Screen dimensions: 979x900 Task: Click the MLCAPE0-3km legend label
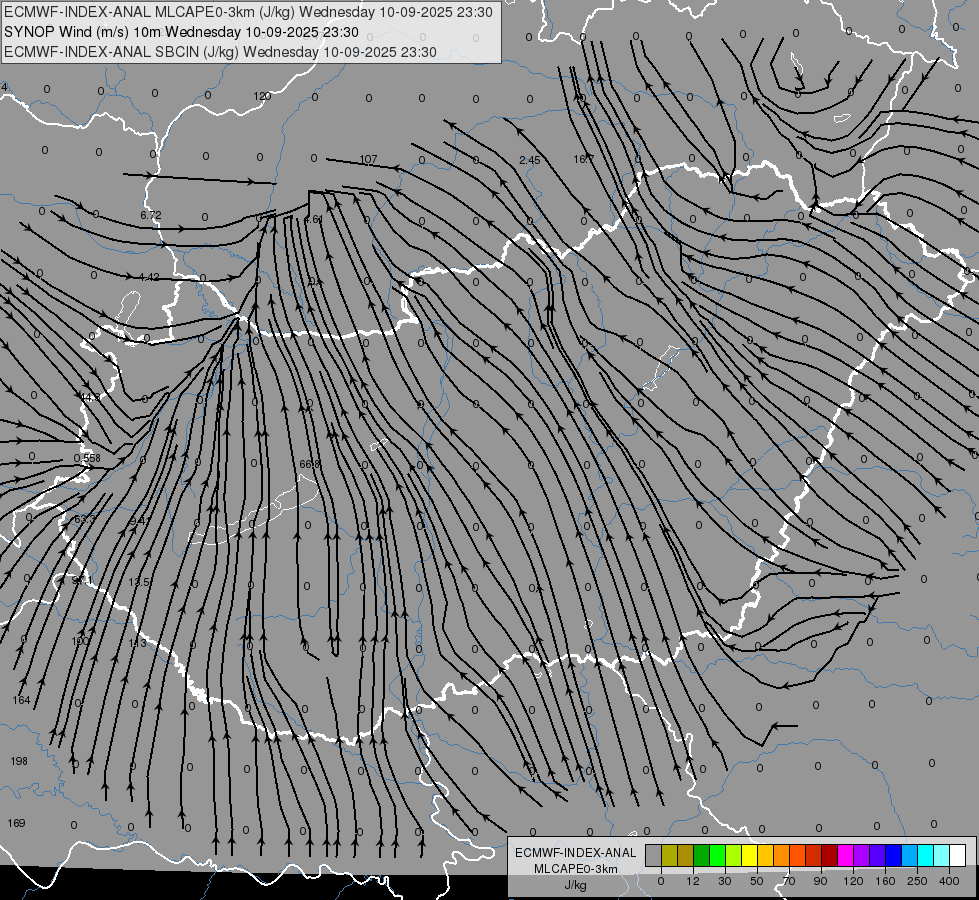[x=575, y=869]
